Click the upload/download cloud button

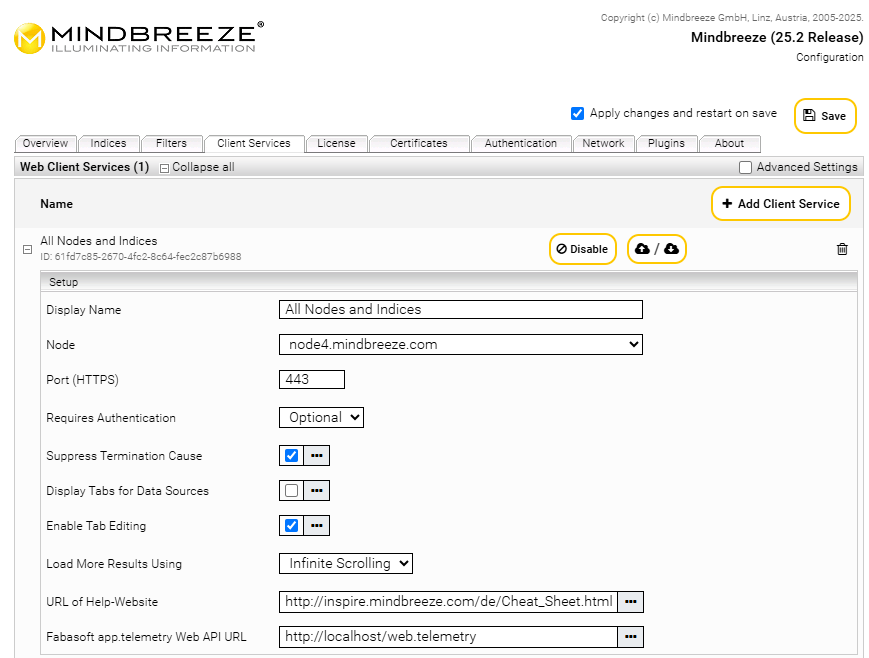[657, 249]
